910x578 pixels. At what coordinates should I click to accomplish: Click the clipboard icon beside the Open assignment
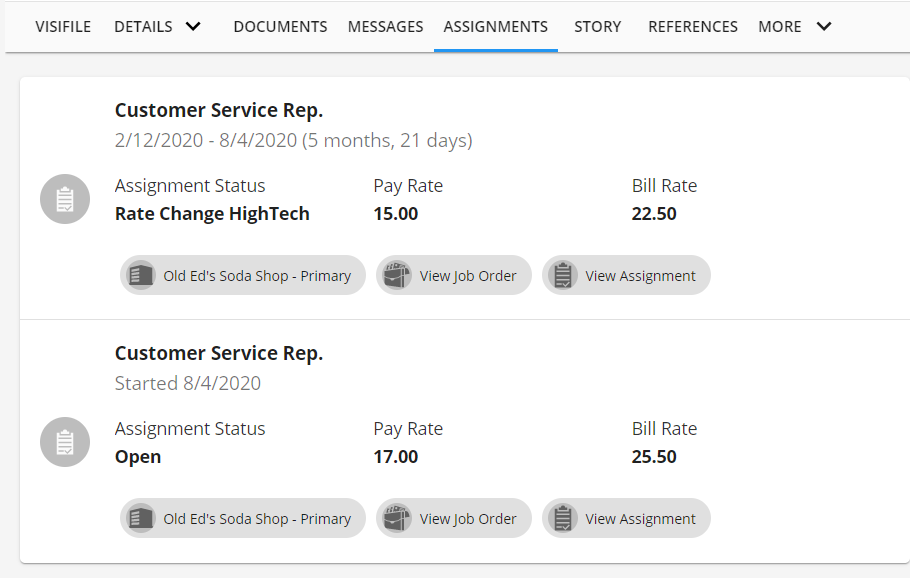(65, 442)
